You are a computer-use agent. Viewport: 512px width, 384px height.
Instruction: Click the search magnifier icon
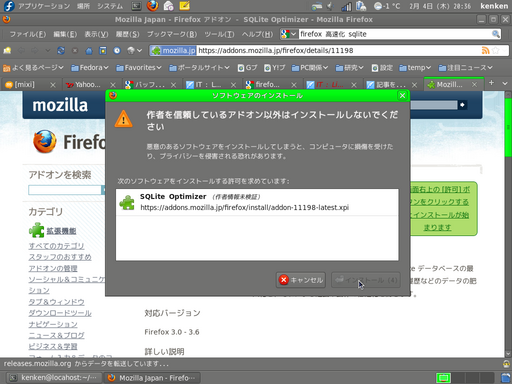pos(496,34)
